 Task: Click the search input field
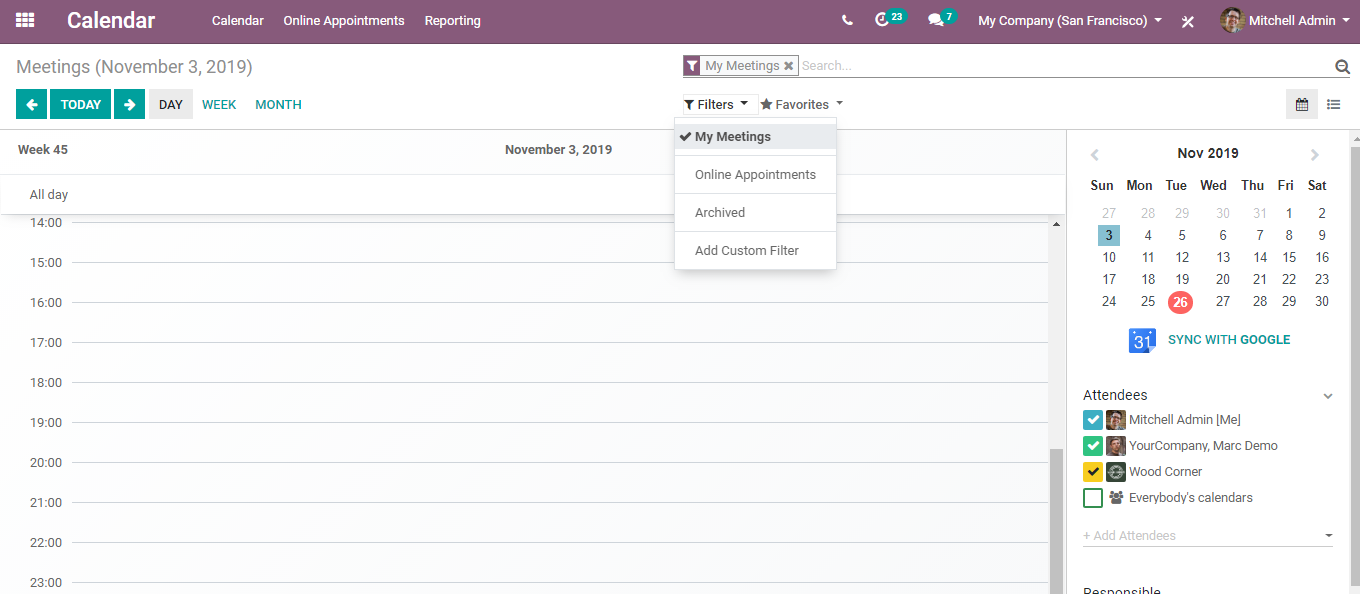pos(1065,66)
